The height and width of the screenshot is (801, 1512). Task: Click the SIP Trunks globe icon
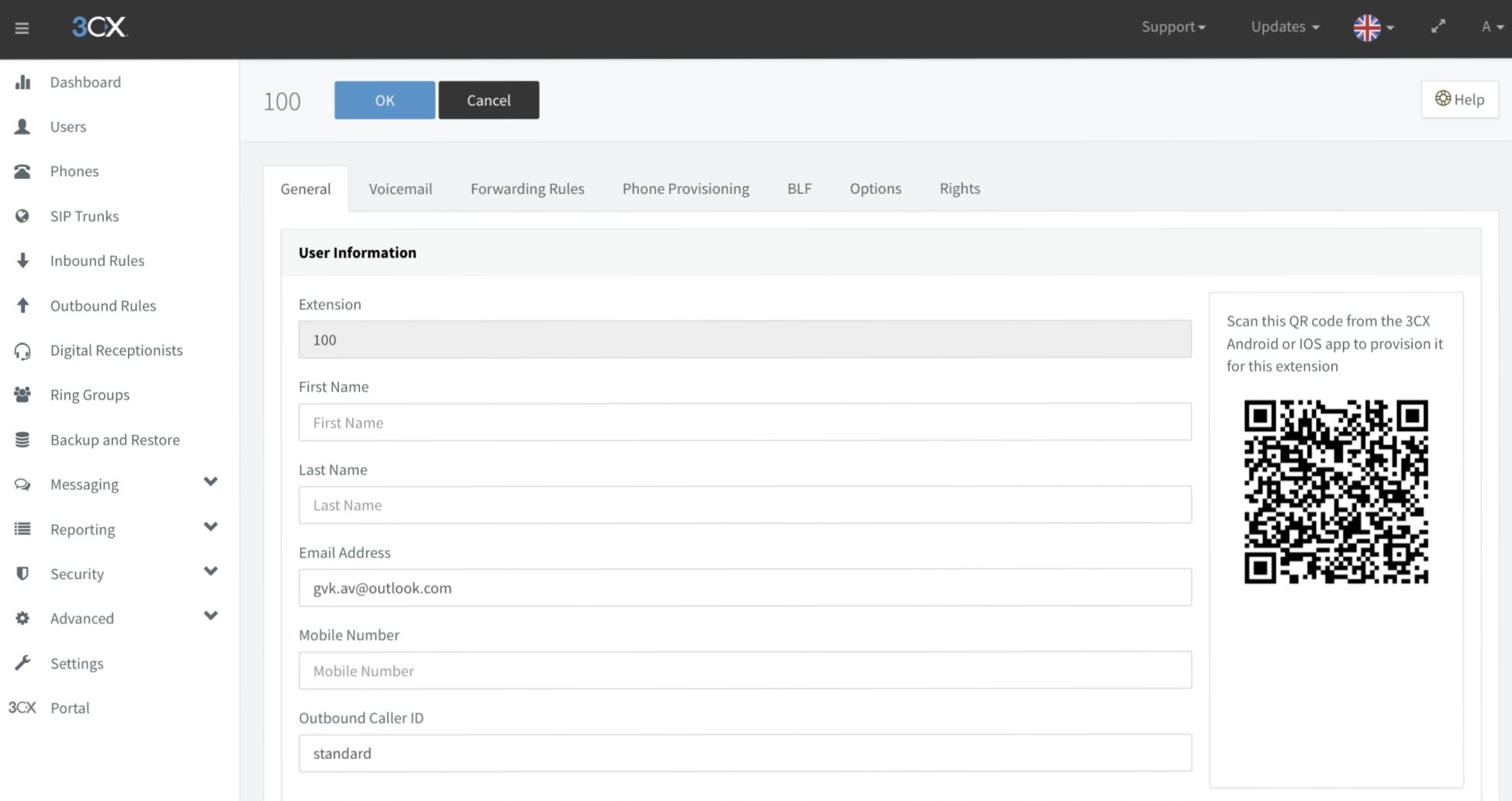[22, 216]
